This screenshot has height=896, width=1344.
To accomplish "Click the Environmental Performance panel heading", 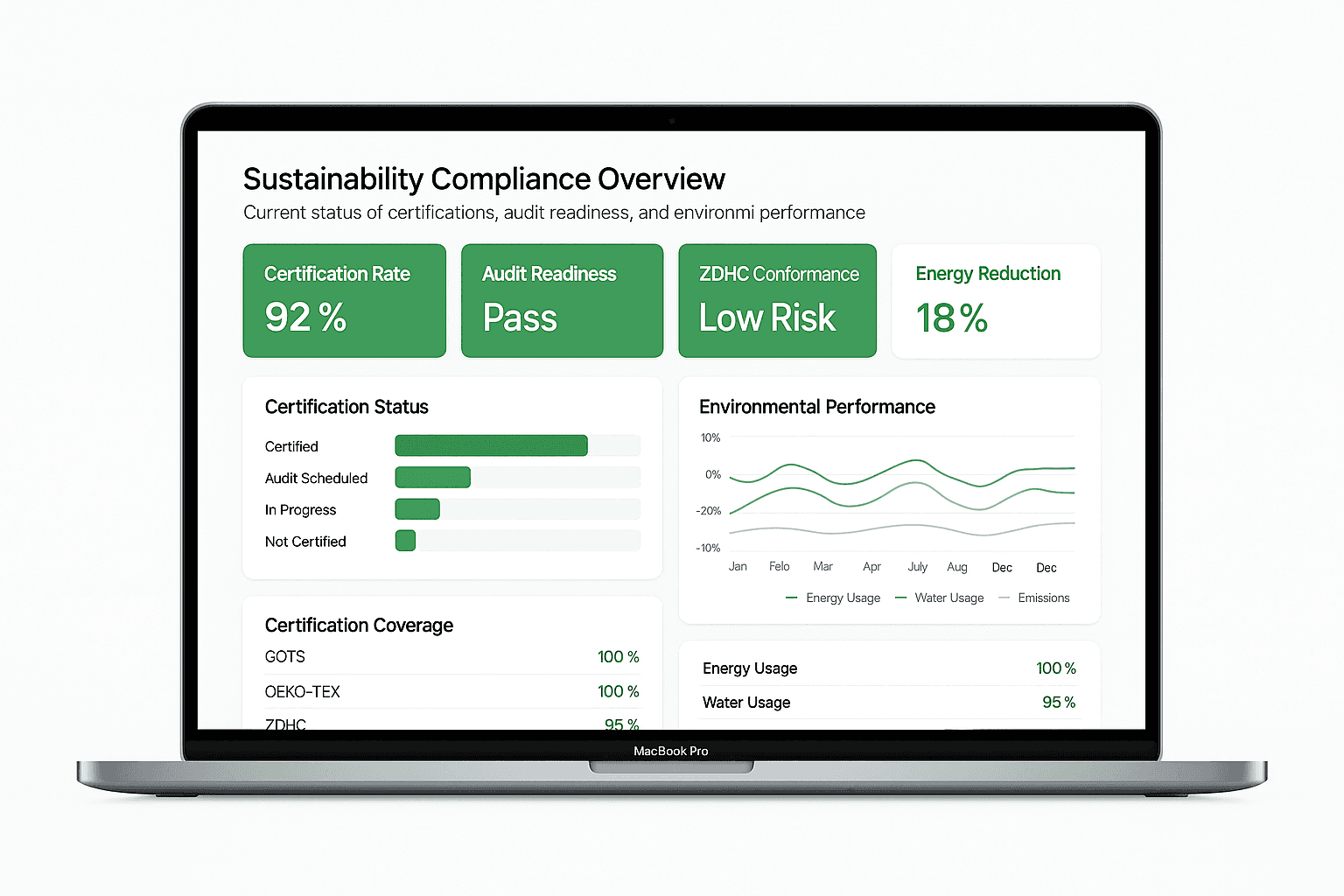I will pos(816,407).
